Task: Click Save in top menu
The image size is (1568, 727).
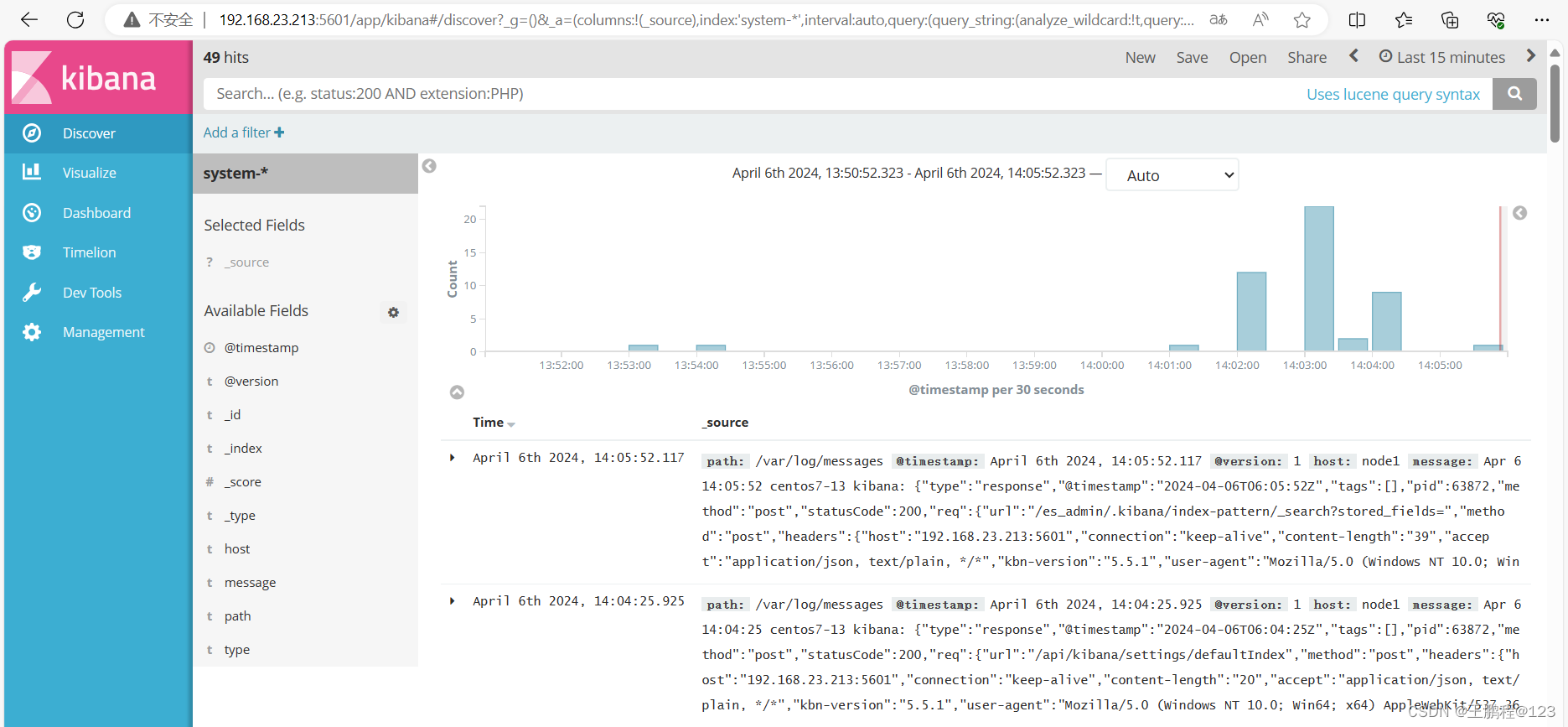Action: [x=1192, y=57]
